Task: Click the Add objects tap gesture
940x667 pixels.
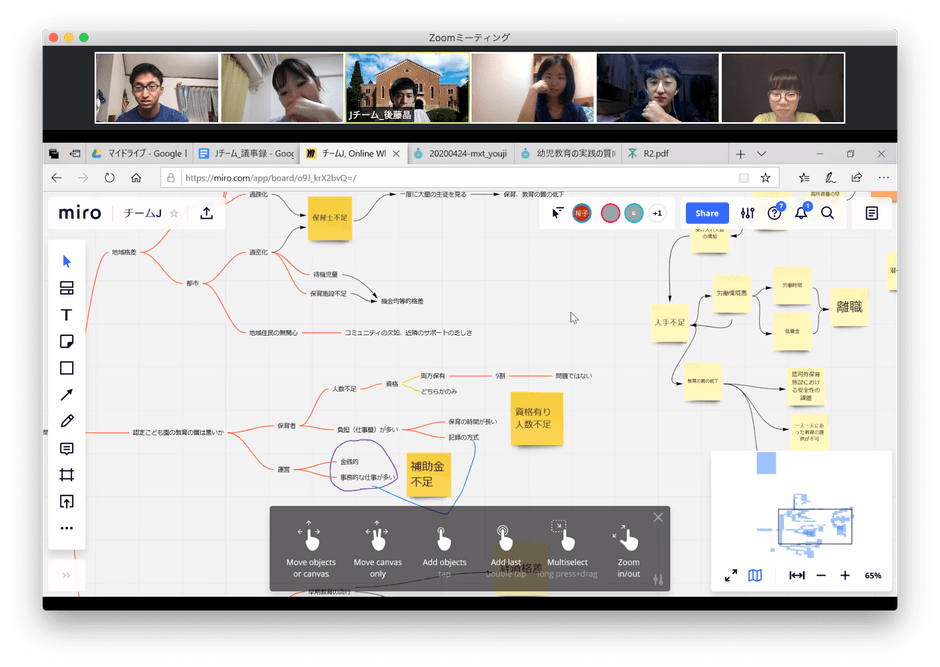Action: [444, 550]
